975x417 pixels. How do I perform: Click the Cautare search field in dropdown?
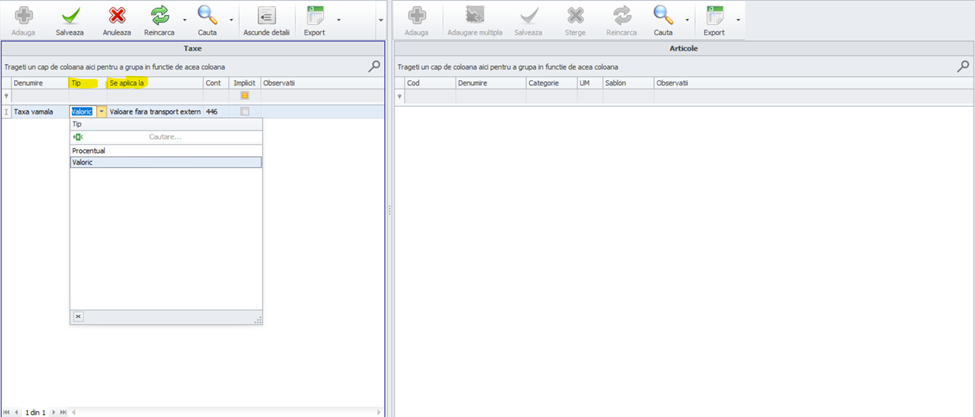pos(165,136)
